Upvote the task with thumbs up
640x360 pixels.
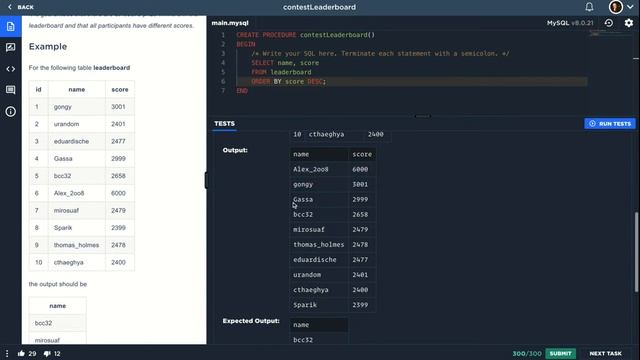click(x=21, y=353)
